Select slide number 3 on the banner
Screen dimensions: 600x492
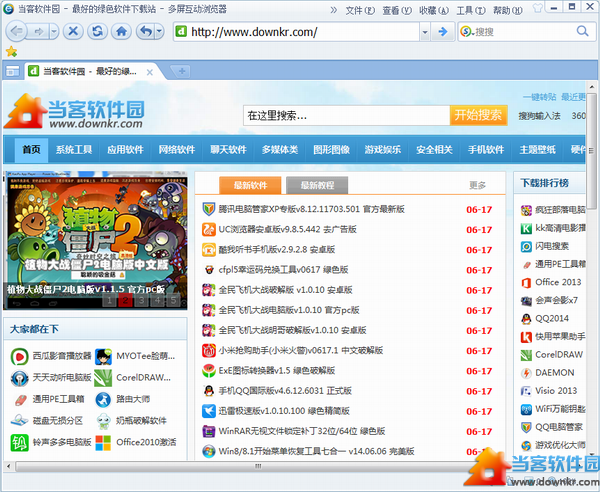tap(142, 301)
